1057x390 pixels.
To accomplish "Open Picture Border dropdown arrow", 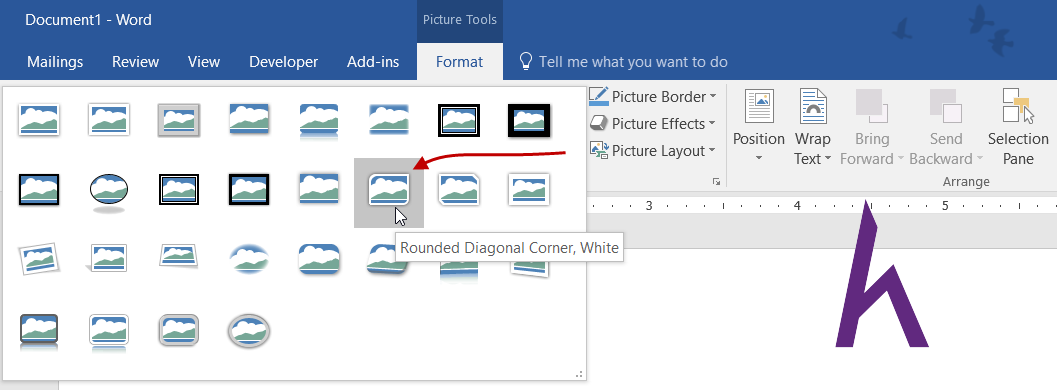I will 713,97.
